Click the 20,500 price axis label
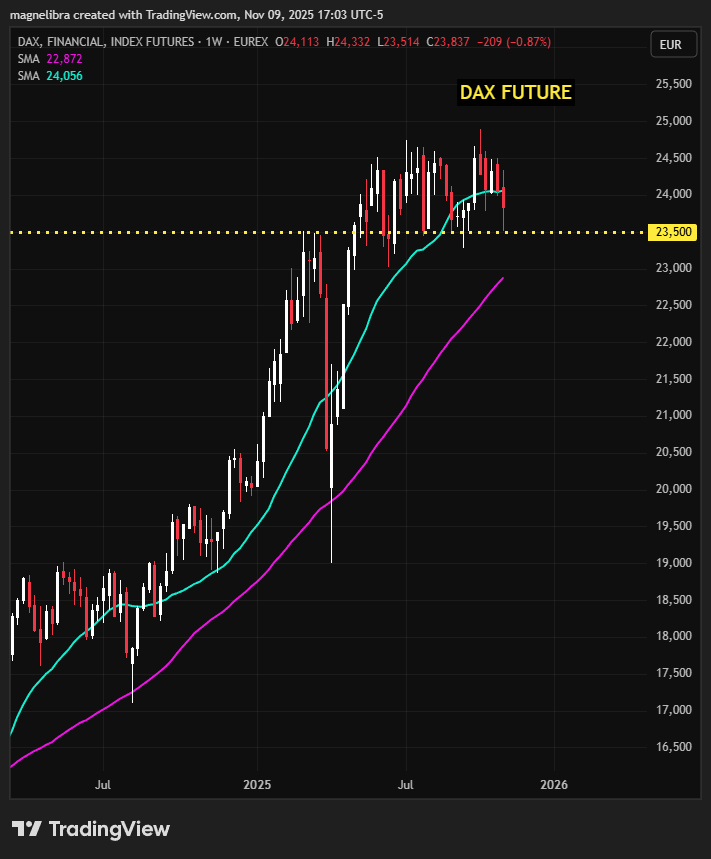 click(673, 452)
